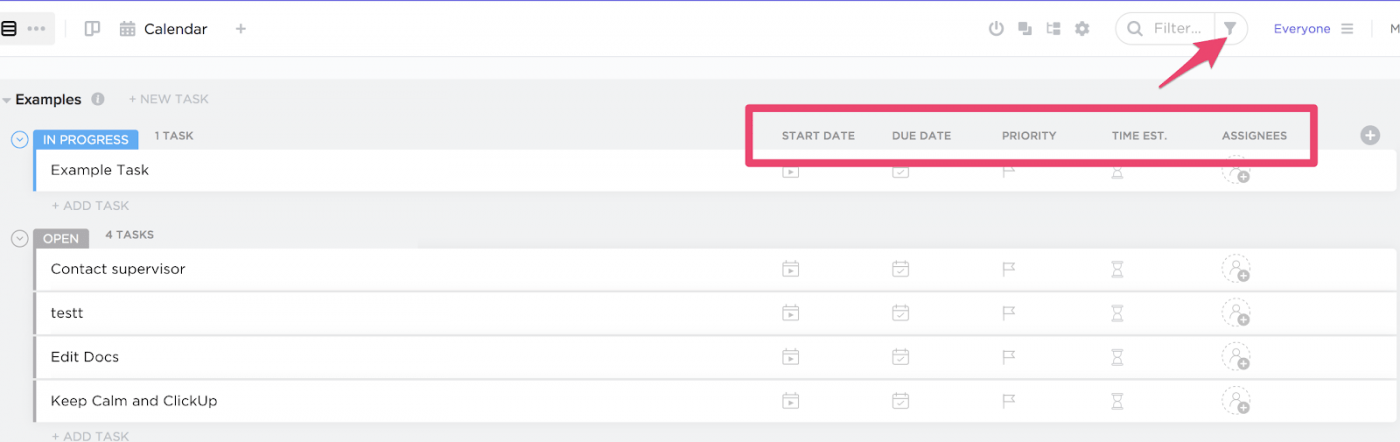1400x442 pixels.
Task: Collapse the OPEN status group
Action: coord(19,238)
